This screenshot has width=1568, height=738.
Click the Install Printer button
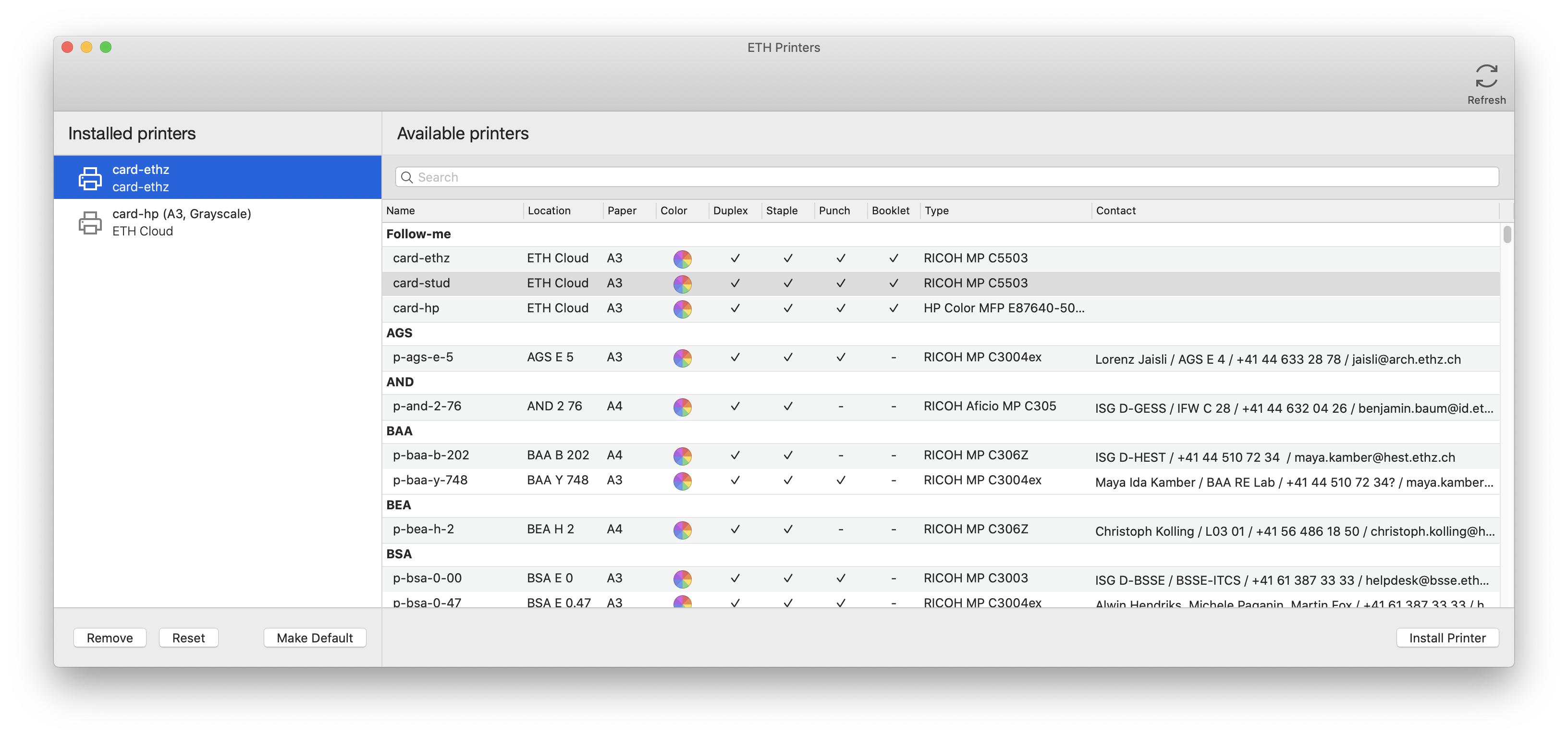point(1447,638)
